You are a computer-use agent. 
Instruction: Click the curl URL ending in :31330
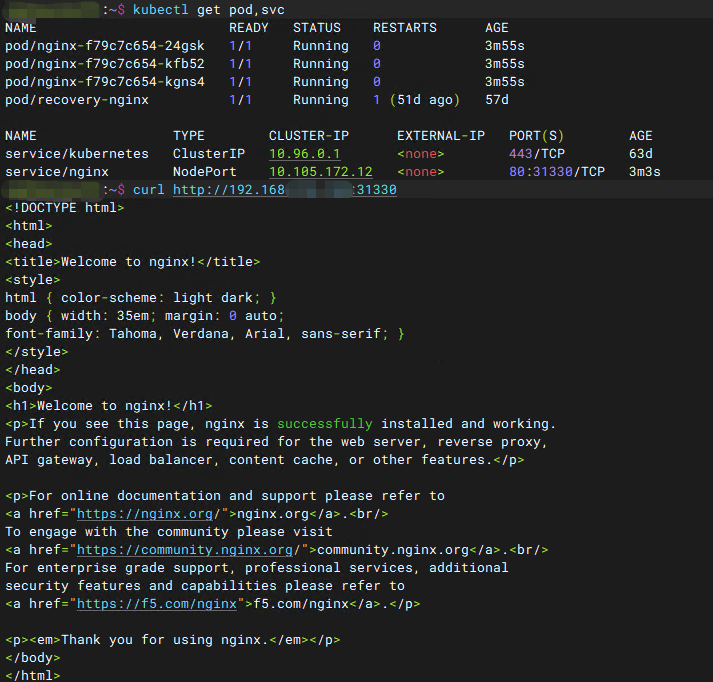285,190
